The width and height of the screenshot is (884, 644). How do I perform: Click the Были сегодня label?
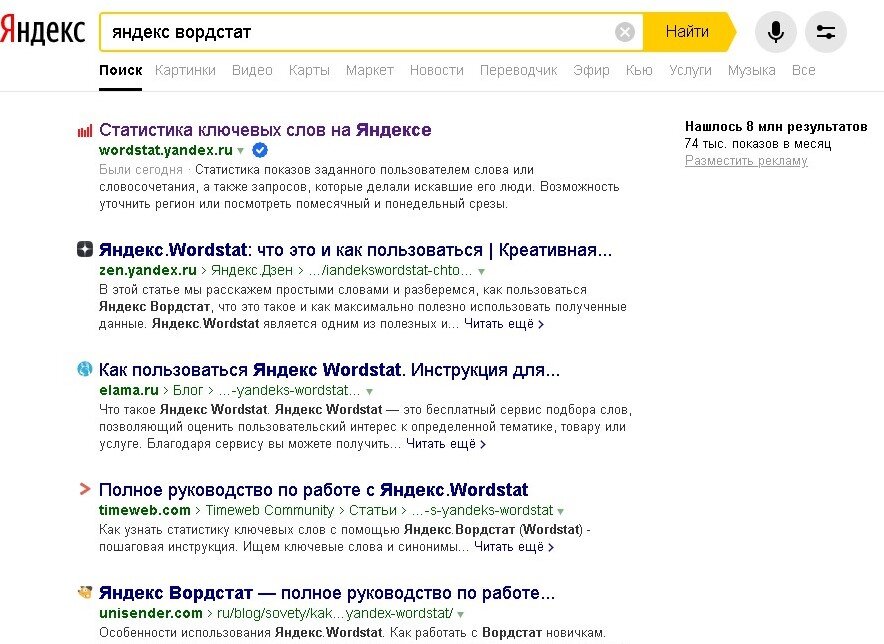click(141, 170)
